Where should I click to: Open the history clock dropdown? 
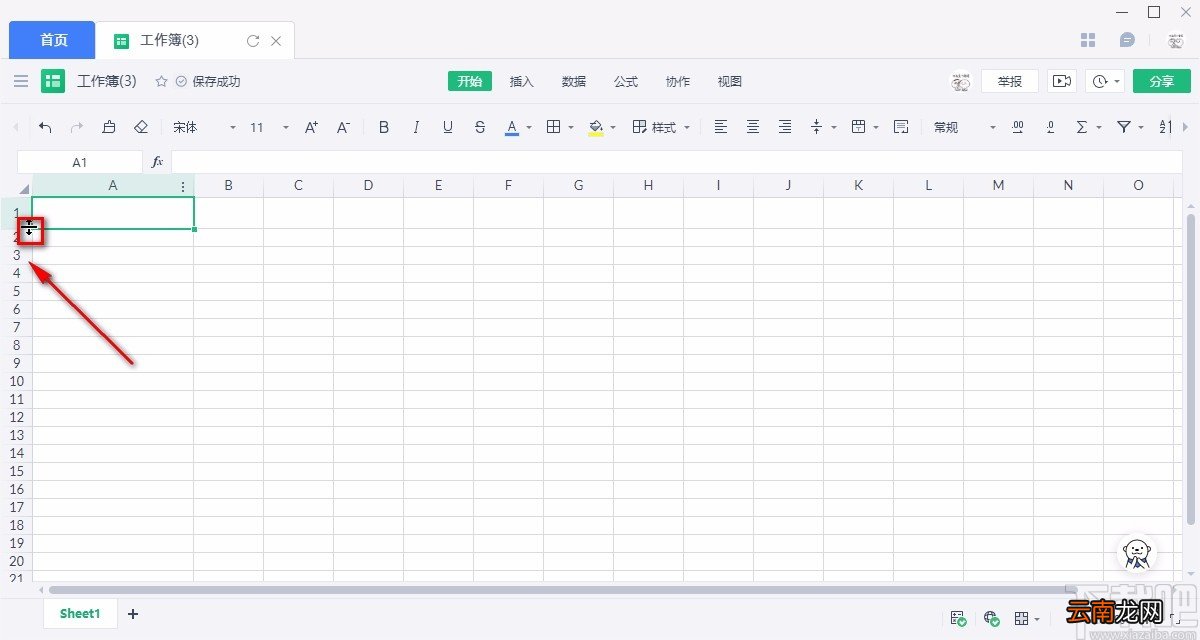(x=1106, y=81)
